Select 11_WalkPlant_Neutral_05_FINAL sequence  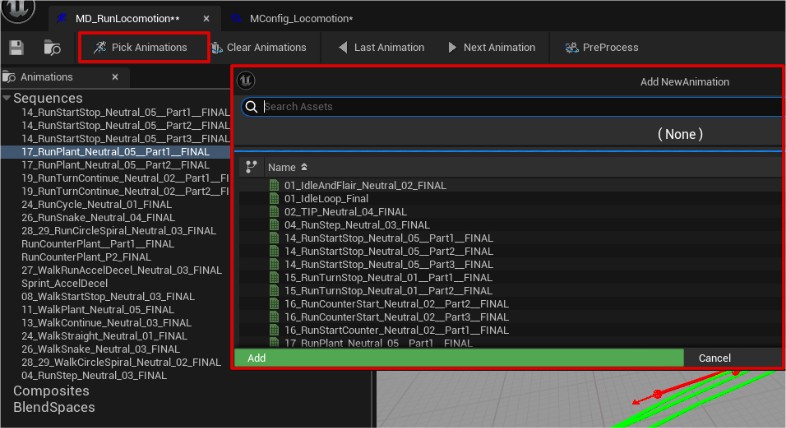coord(98,310)
